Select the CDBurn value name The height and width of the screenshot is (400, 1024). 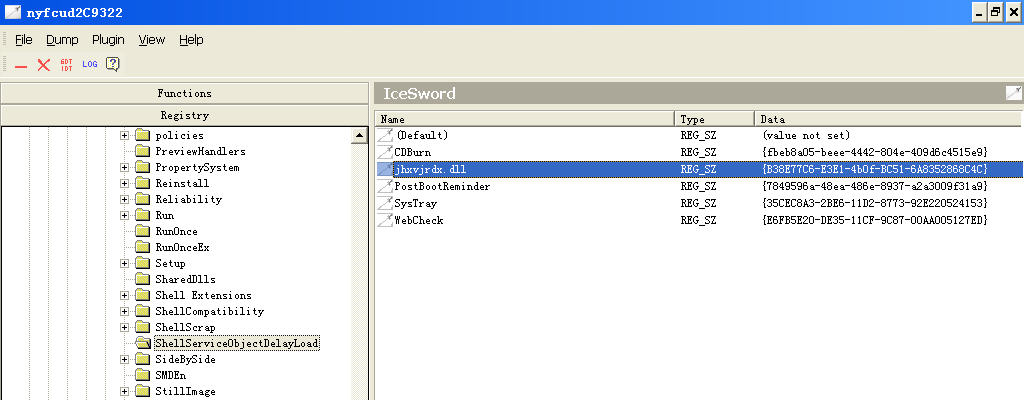click(413, 152)
